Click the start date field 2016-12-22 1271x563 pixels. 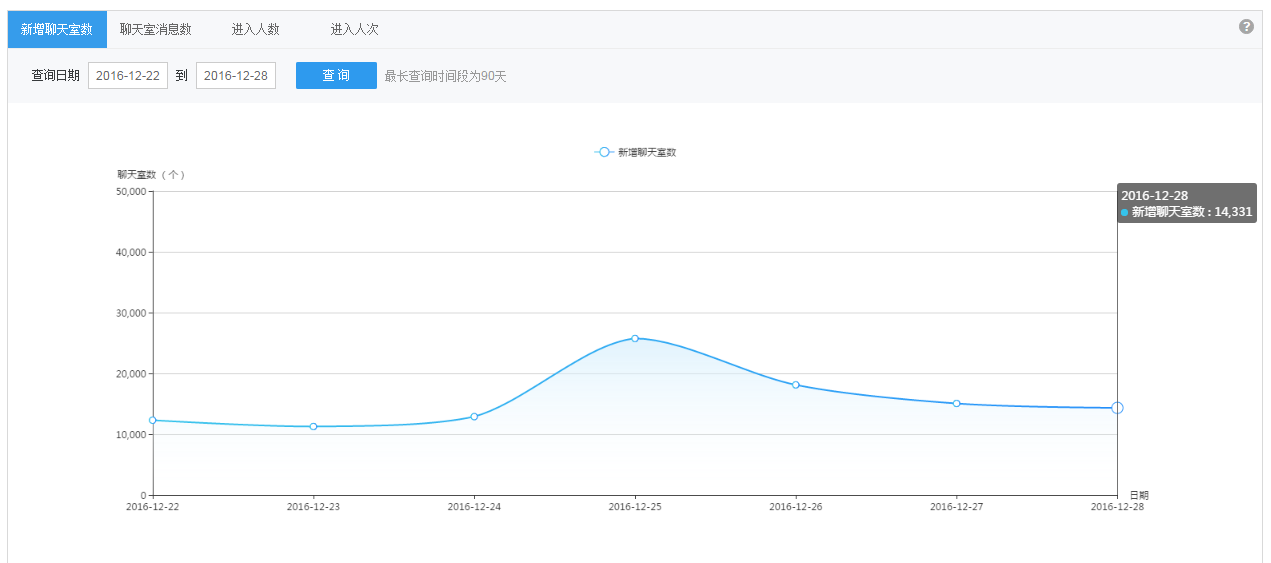128,76
